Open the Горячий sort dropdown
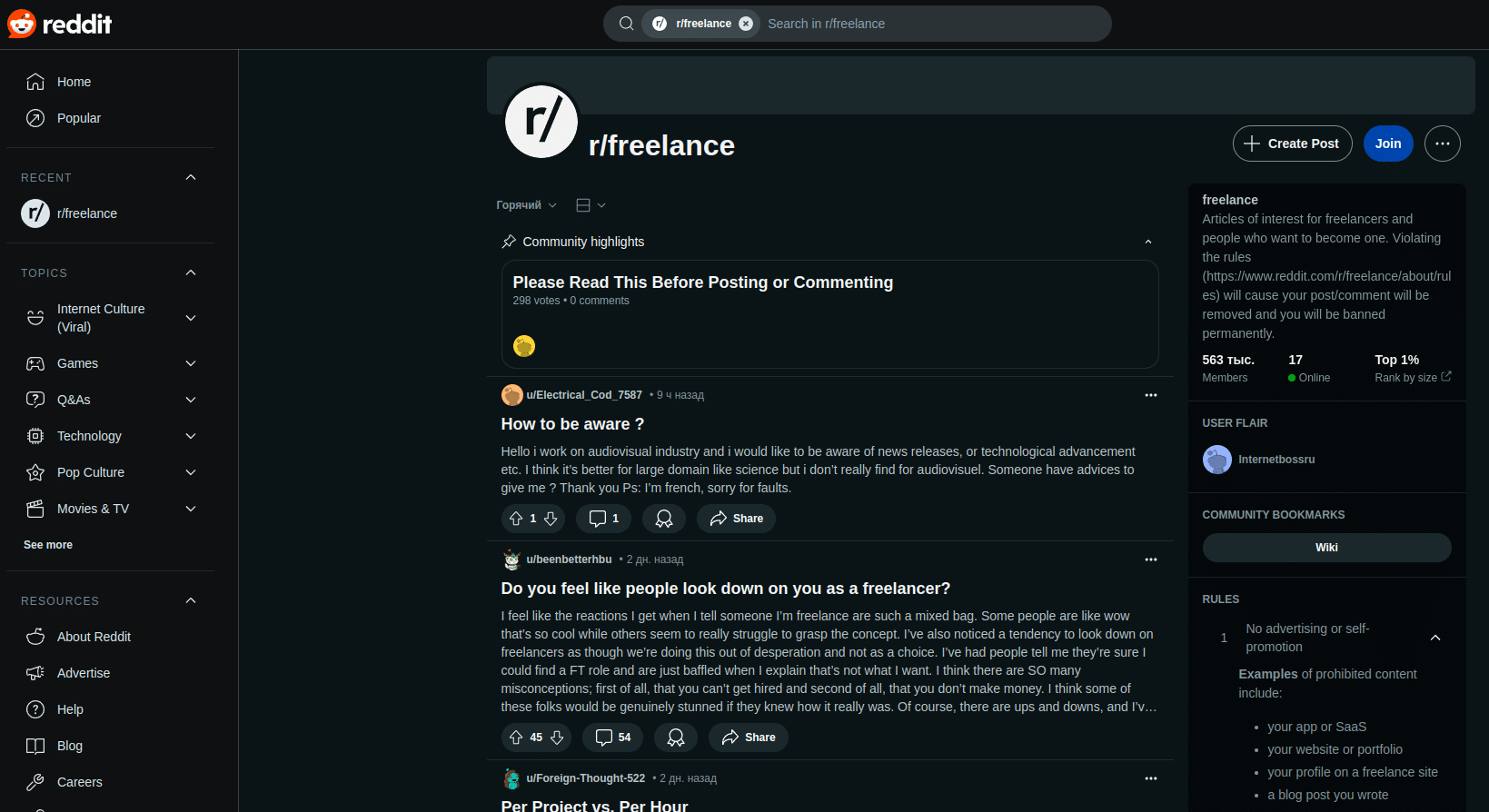Screen dimensions: 1489x812 [527, 205]
